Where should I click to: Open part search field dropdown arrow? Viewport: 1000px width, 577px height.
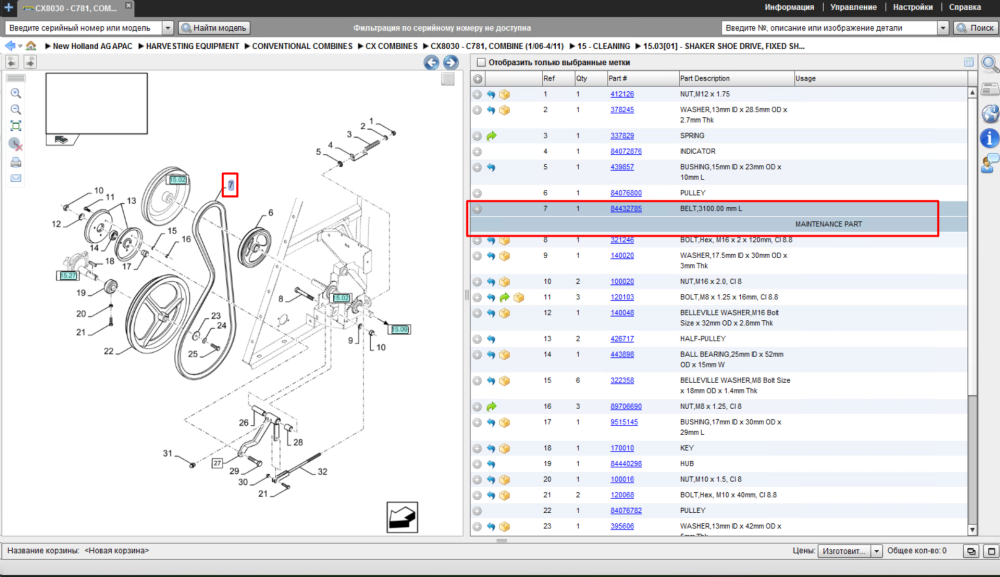[x=943, y=28]
